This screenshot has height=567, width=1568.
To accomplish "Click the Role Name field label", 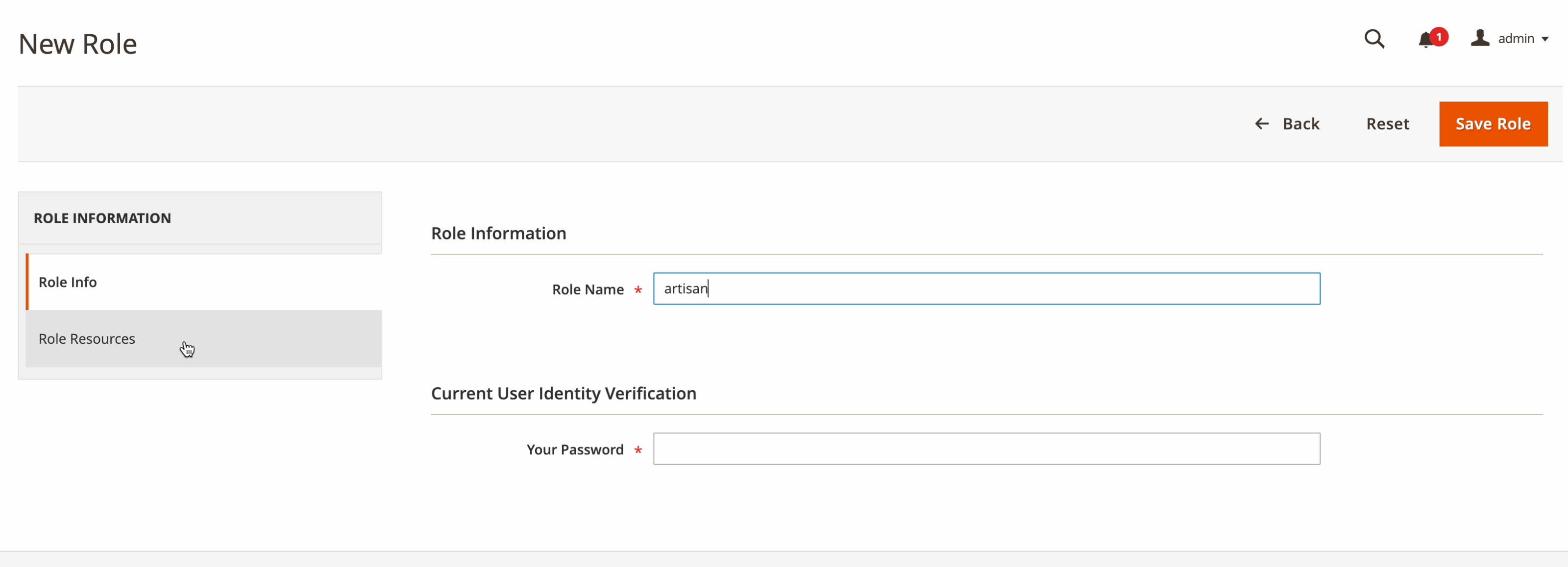I will 588,289.
